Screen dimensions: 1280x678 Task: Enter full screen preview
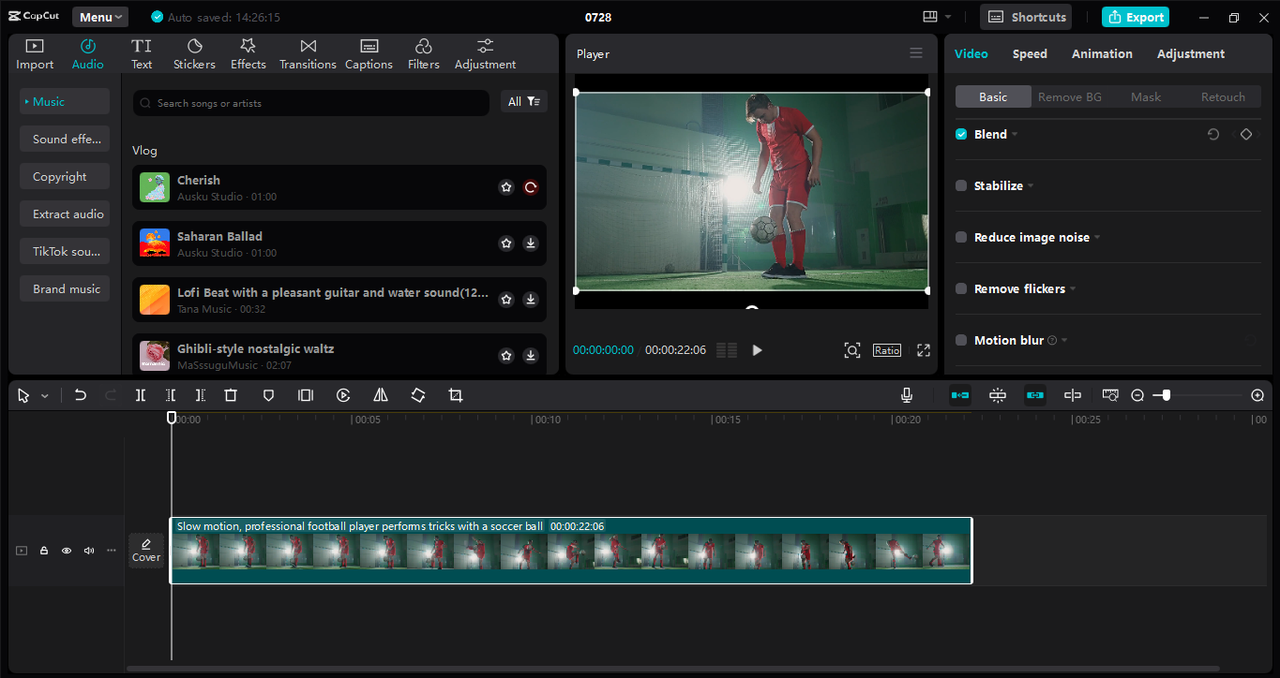(923, 350)
